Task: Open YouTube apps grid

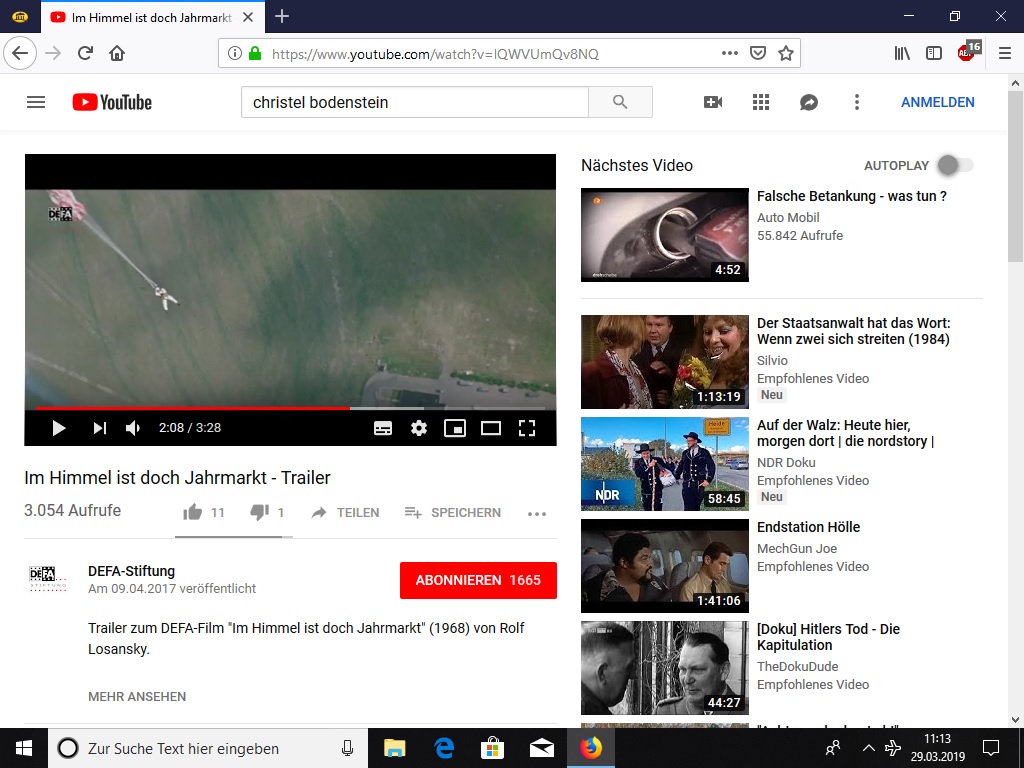Action: [x=761, y=102]
